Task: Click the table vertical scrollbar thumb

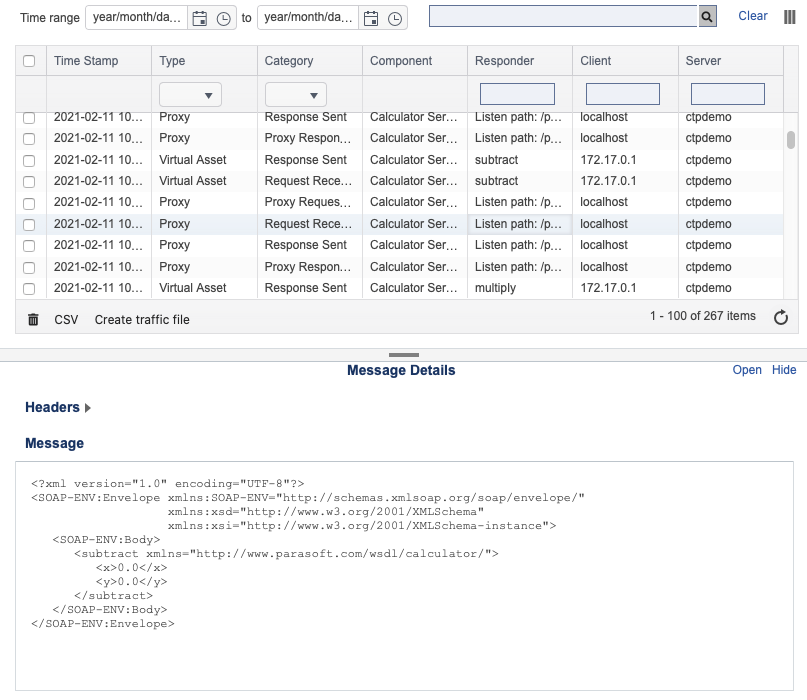Action: click(791, 140)
